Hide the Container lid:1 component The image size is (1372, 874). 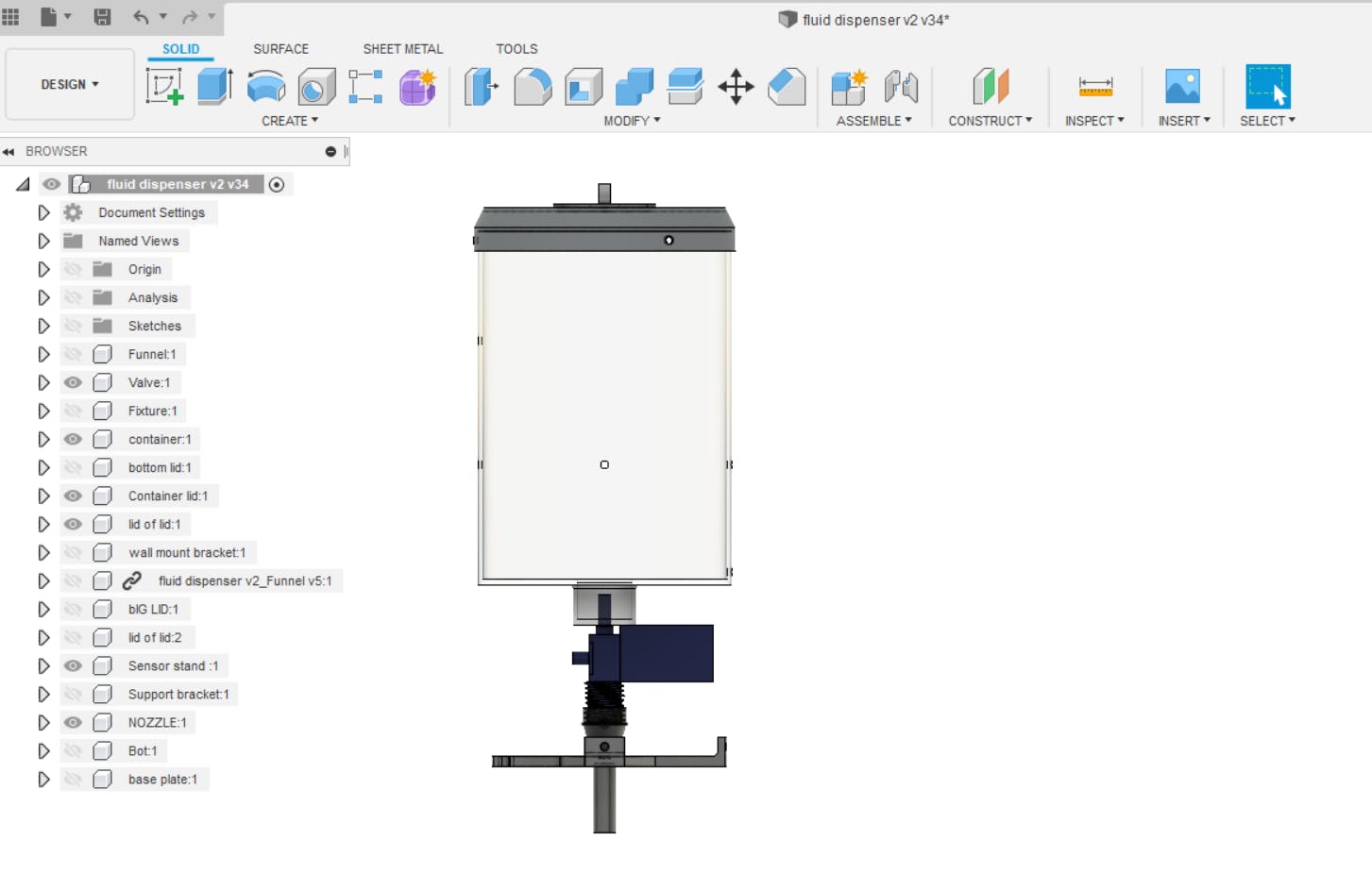click(x=73, y=496)
